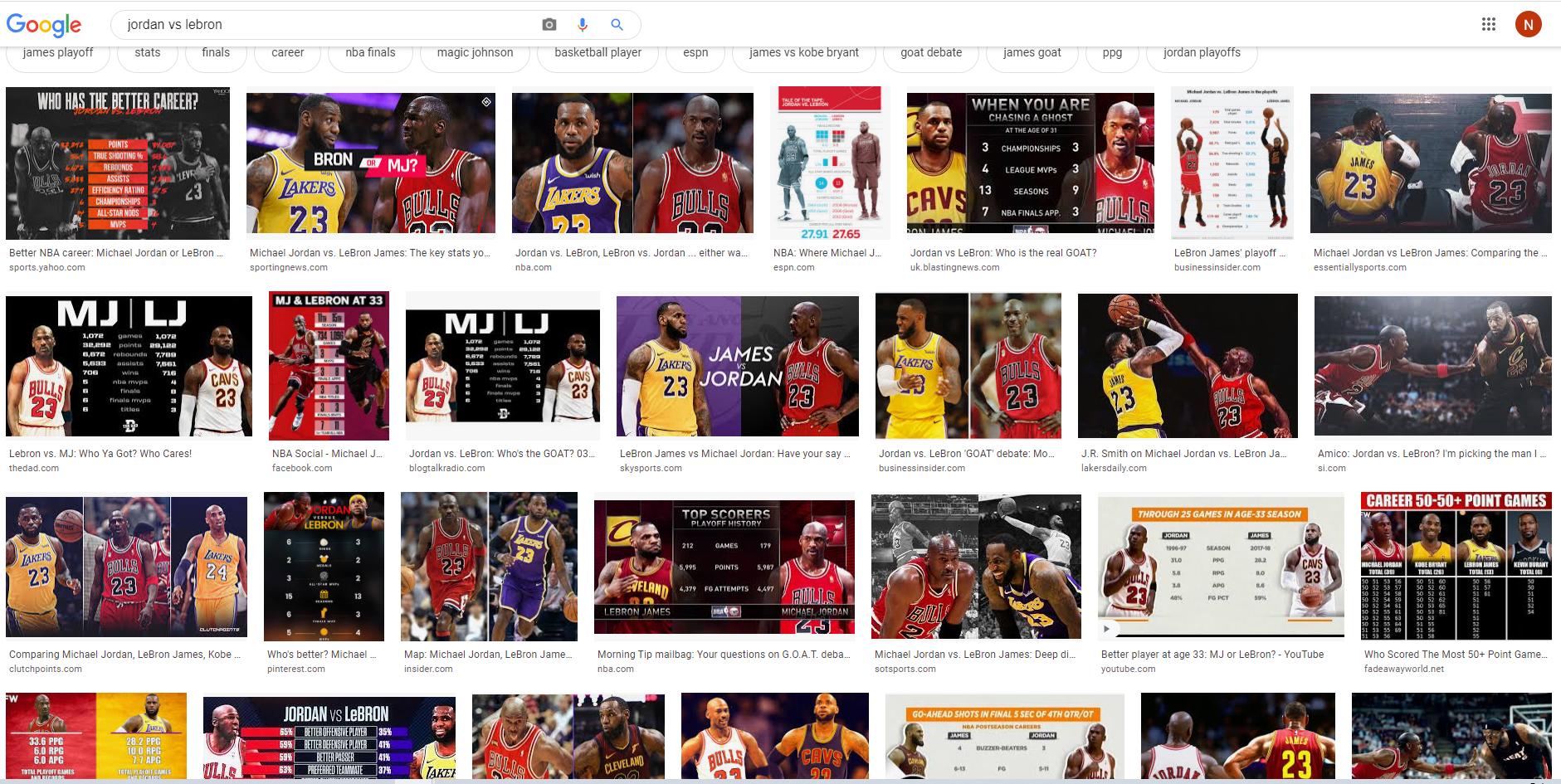Screen dimensions: 1561x784
Task: Open 'Morning Tip mailbag' result title
Action: [x=724, y=655]
